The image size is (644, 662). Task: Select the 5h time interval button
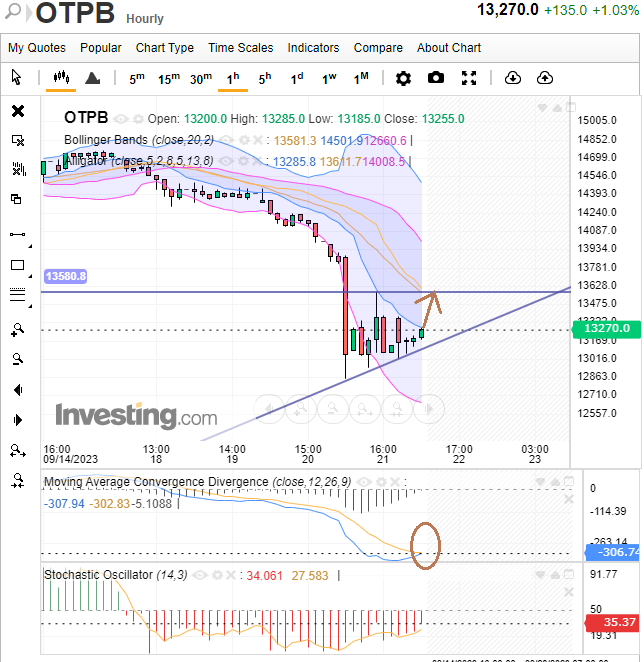pos(264,78)
